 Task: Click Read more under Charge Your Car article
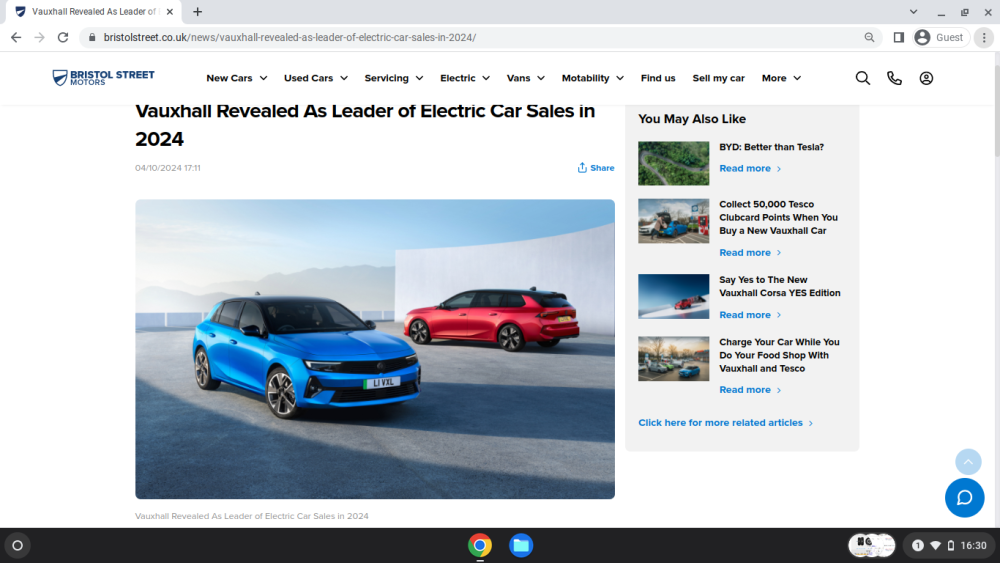click(x=750, y=390)
